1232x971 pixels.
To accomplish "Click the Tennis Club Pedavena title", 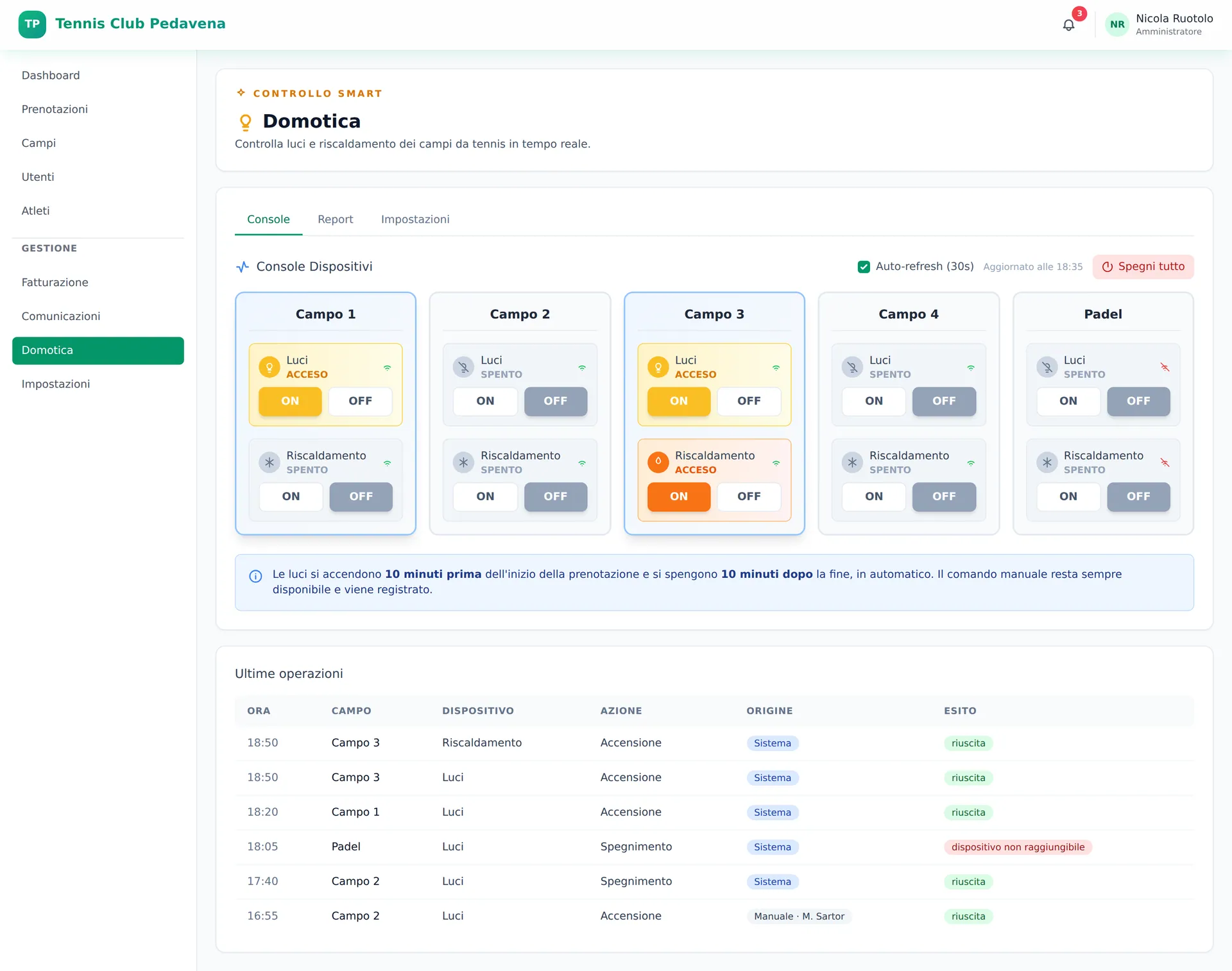I will 141,24.
